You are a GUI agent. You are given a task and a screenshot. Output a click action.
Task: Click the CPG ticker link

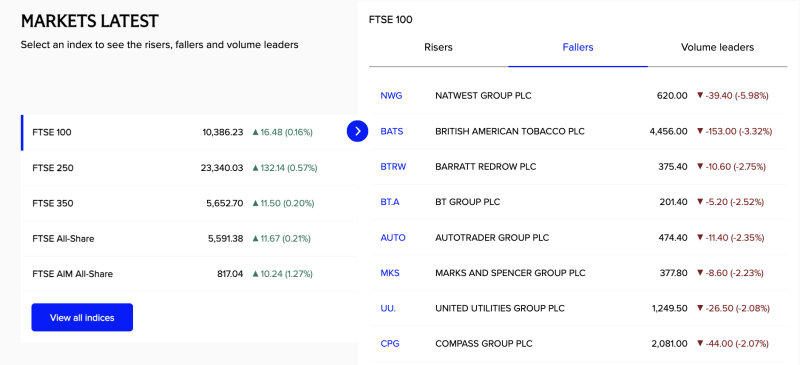pos(390,344)
